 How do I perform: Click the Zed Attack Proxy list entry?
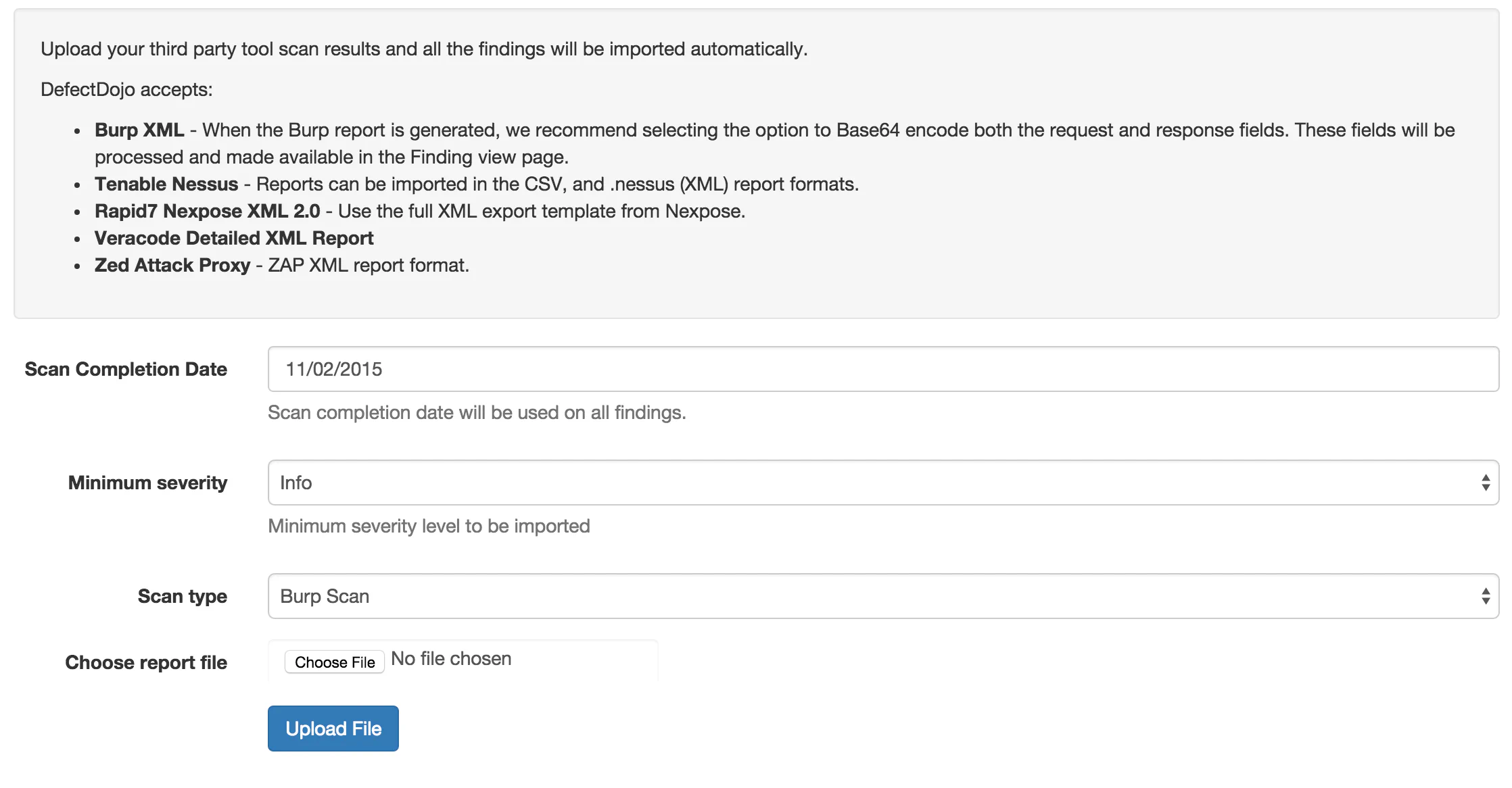(171, 265)
